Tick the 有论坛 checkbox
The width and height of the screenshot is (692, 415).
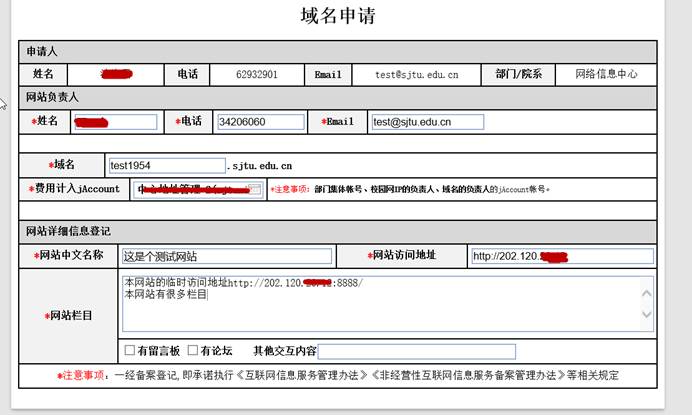192,350
